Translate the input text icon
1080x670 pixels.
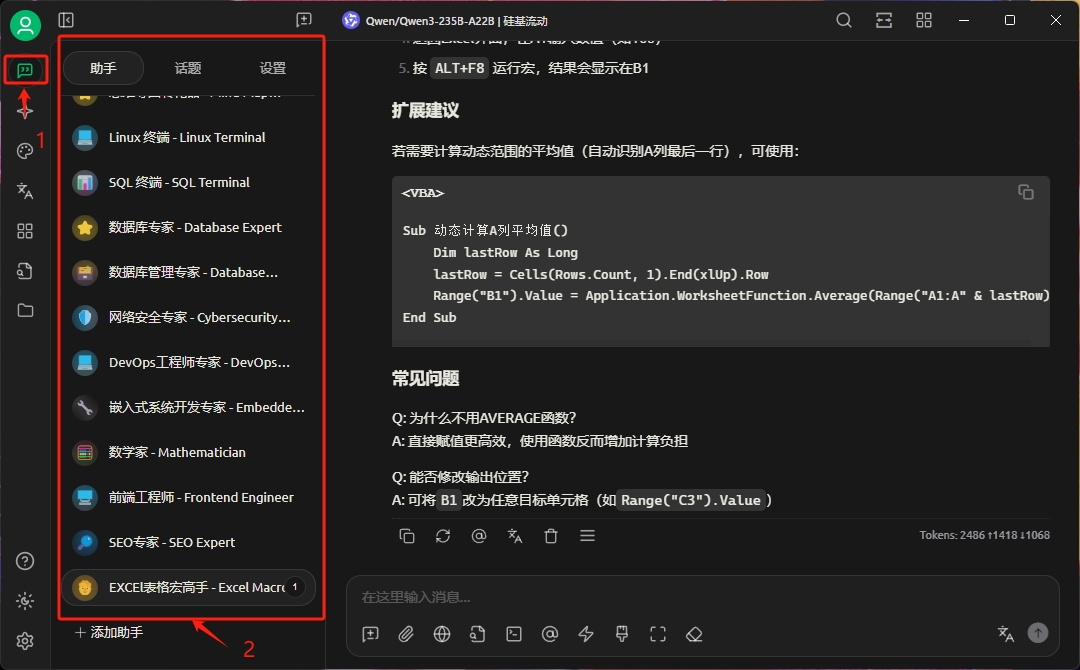tap(1006, 634)
